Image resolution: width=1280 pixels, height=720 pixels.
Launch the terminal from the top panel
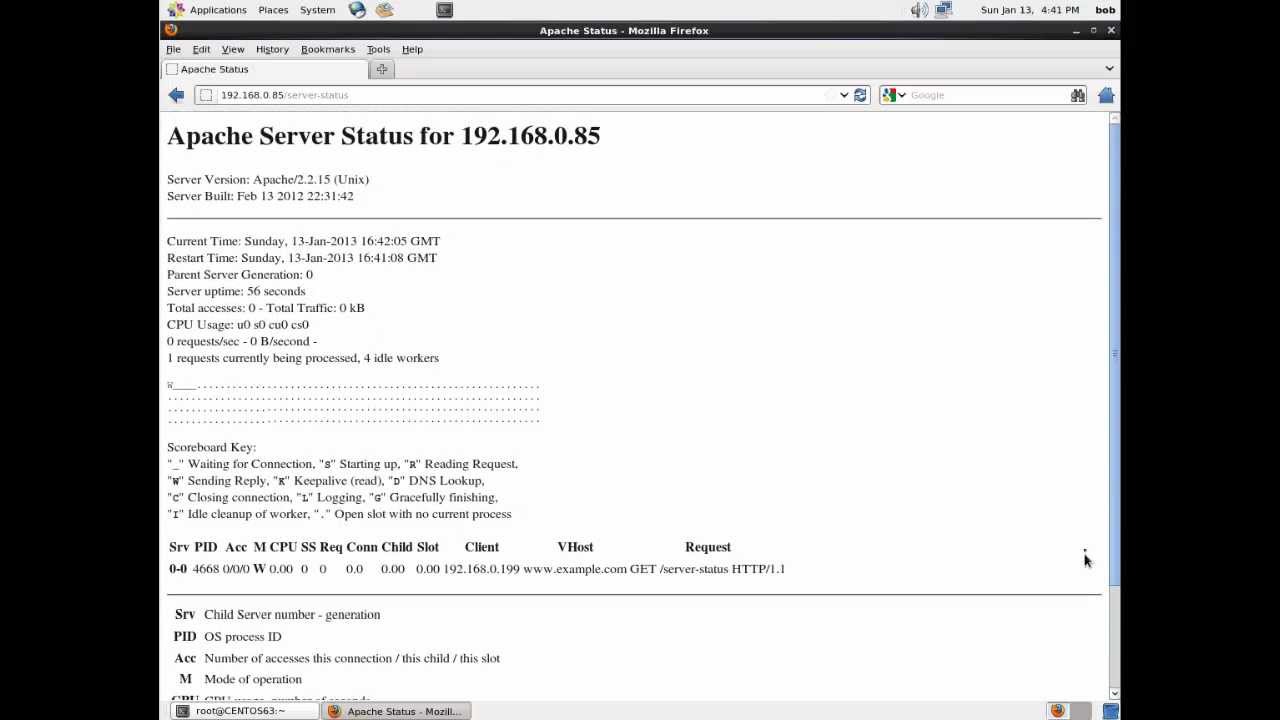point(445,10)
